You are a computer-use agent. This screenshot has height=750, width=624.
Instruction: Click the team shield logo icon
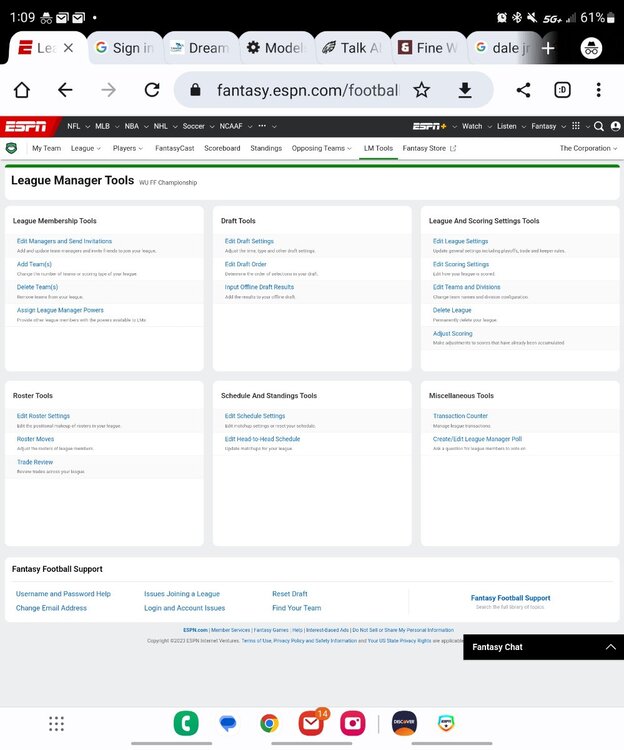pyautogui.click(x=11, y=148)
